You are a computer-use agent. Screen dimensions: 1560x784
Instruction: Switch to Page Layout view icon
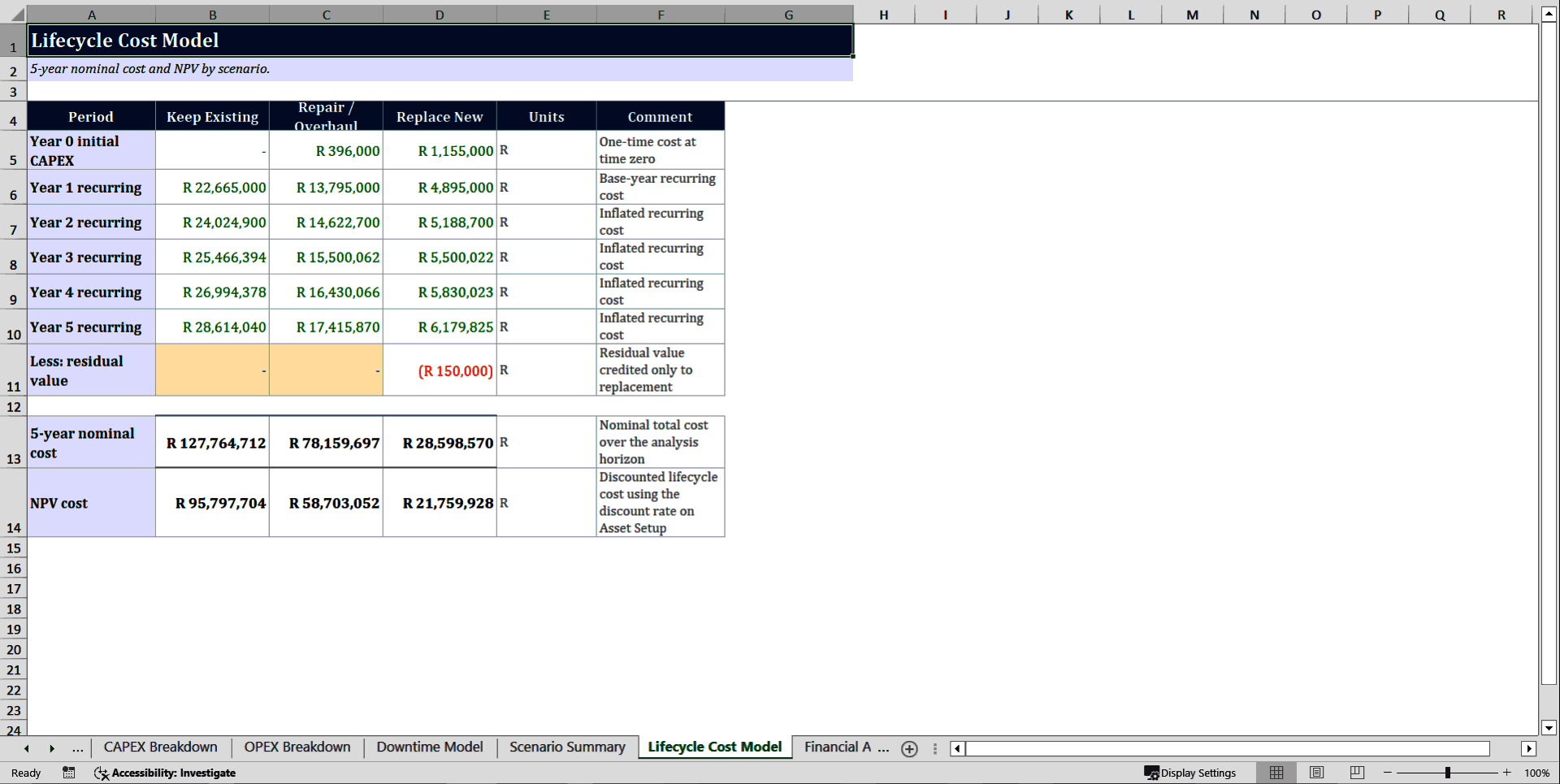pos(1316,773)
